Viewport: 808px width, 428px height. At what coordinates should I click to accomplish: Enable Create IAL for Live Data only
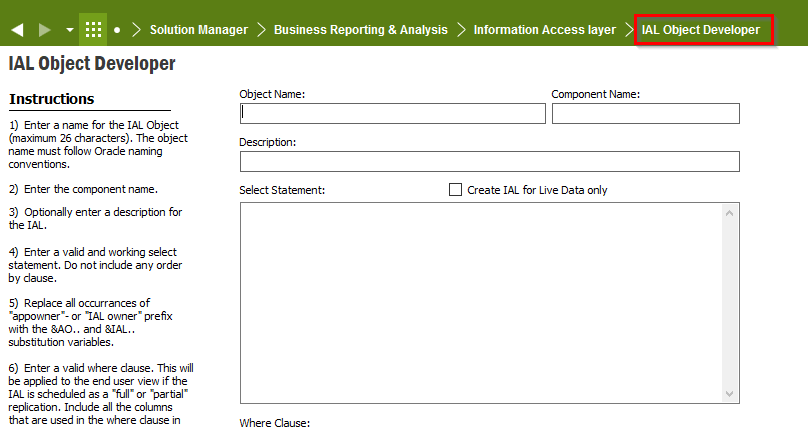point(455,190)
